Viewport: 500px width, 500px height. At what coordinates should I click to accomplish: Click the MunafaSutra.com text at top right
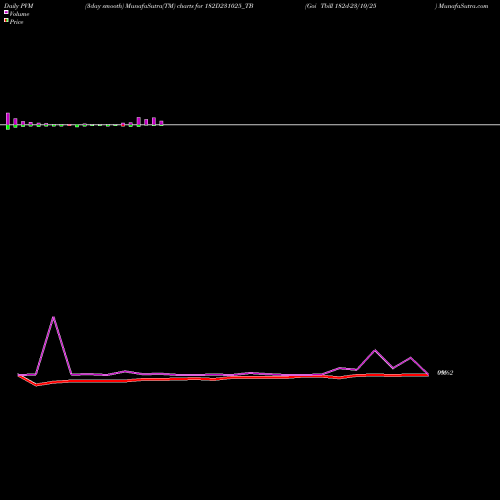(463, 6)
